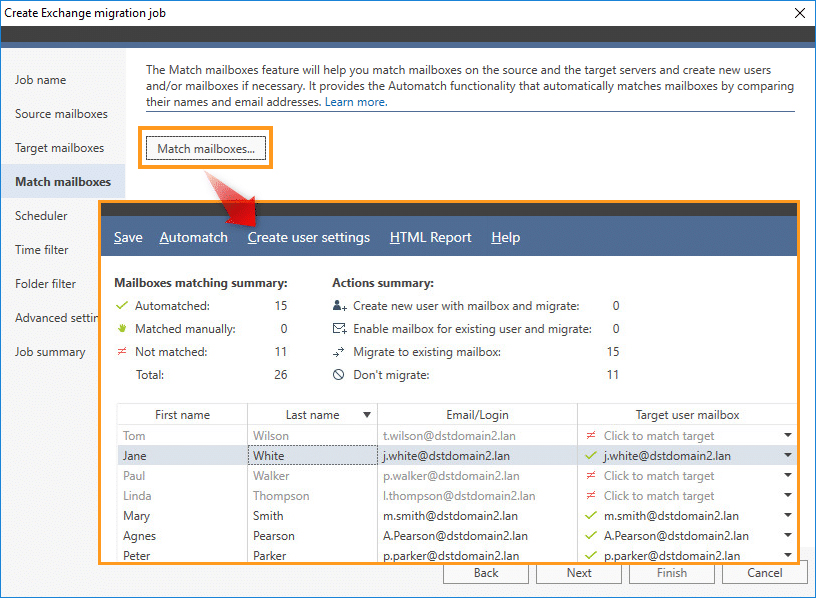This screenshot has width=816, height=598.
Task: Select the Tom first name cell
Action: coord(182,436)
